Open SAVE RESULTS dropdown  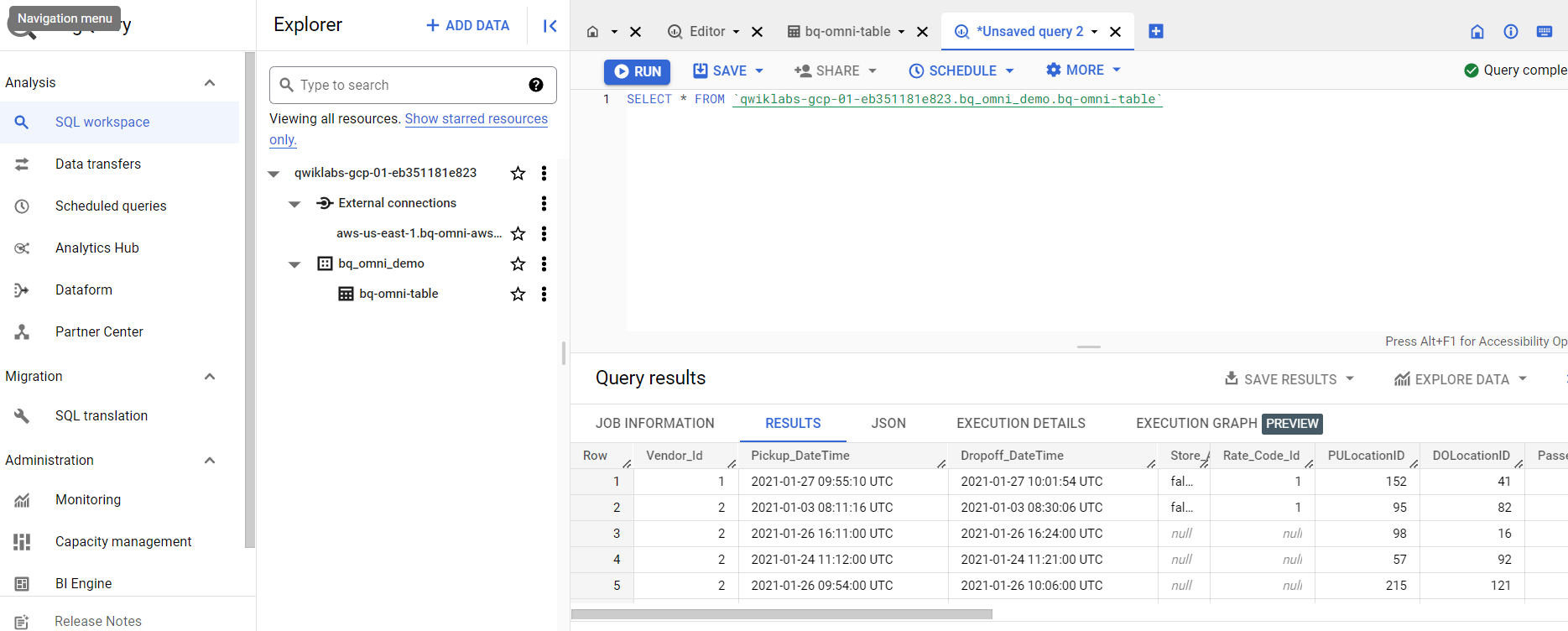(1289, 379)
